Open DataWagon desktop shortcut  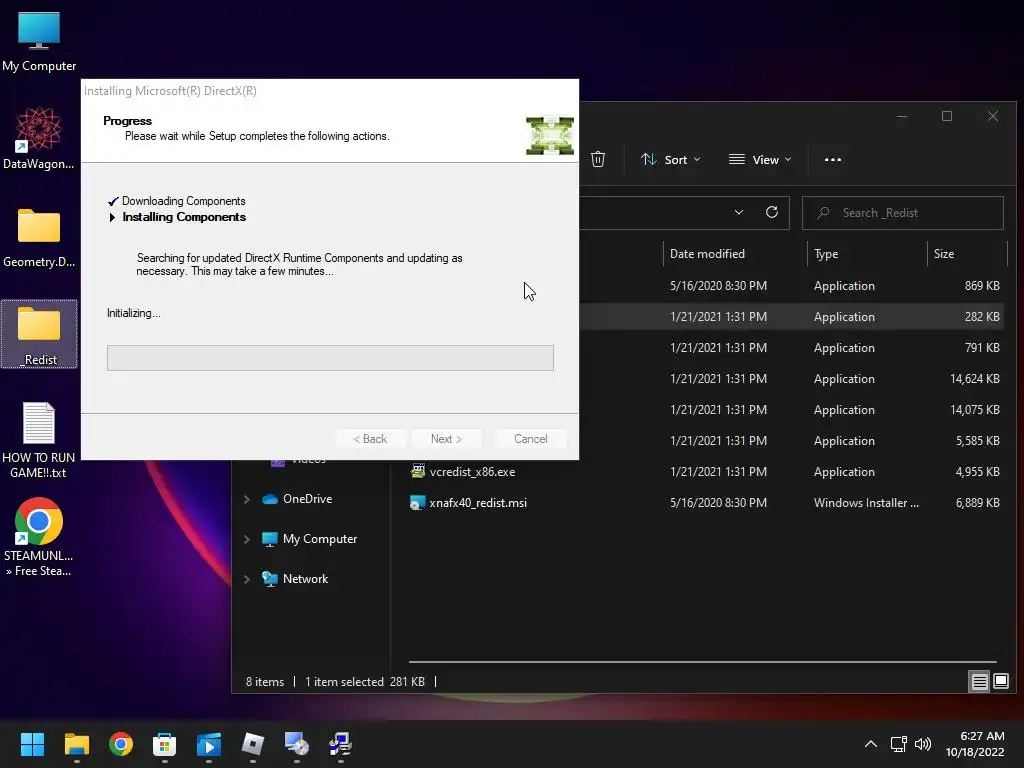pos(39,138)
